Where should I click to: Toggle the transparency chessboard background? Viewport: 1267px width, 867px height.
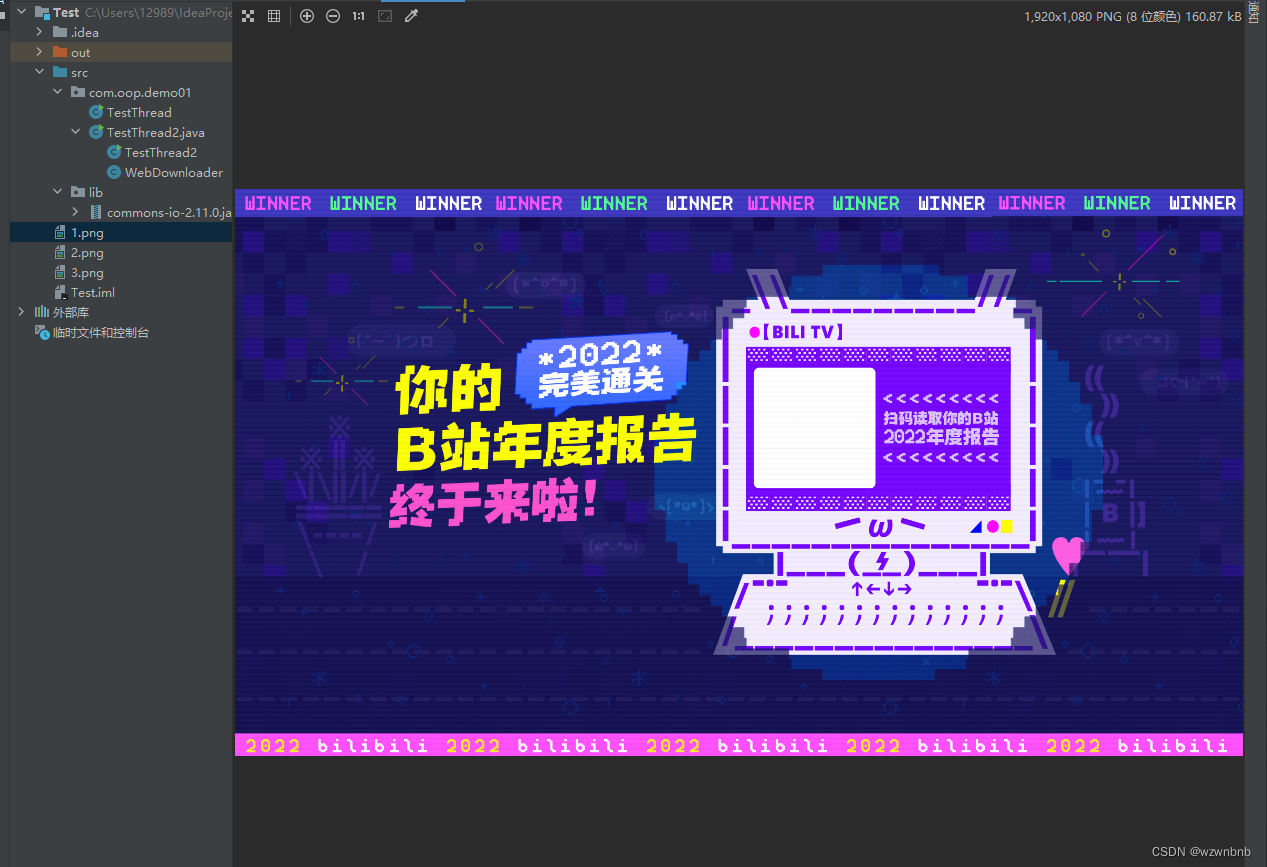coord(248,16)
